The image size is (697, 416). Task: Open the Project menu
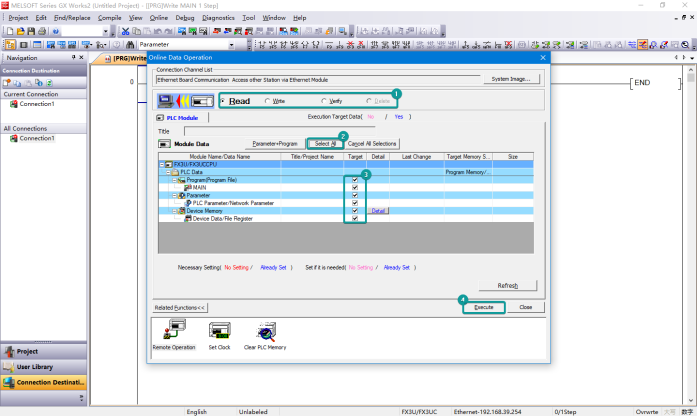(18, 18)
